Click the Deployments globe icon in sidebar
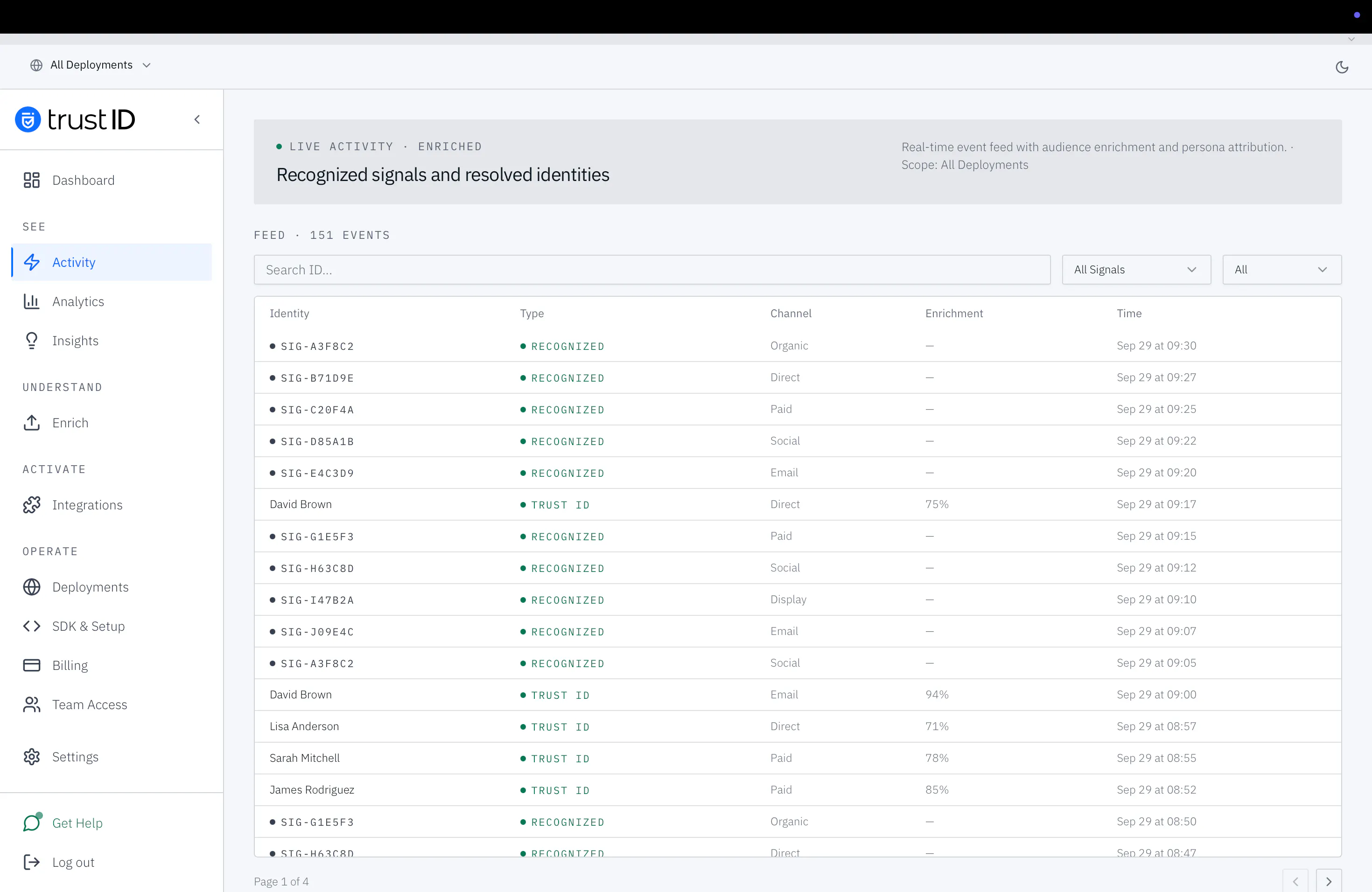1372x892 pixels. (x=32, y=586)
